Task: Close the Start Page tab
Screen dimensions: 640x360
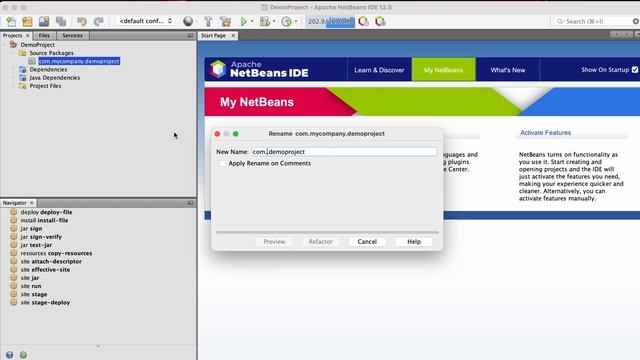Action: pos(233,36)
